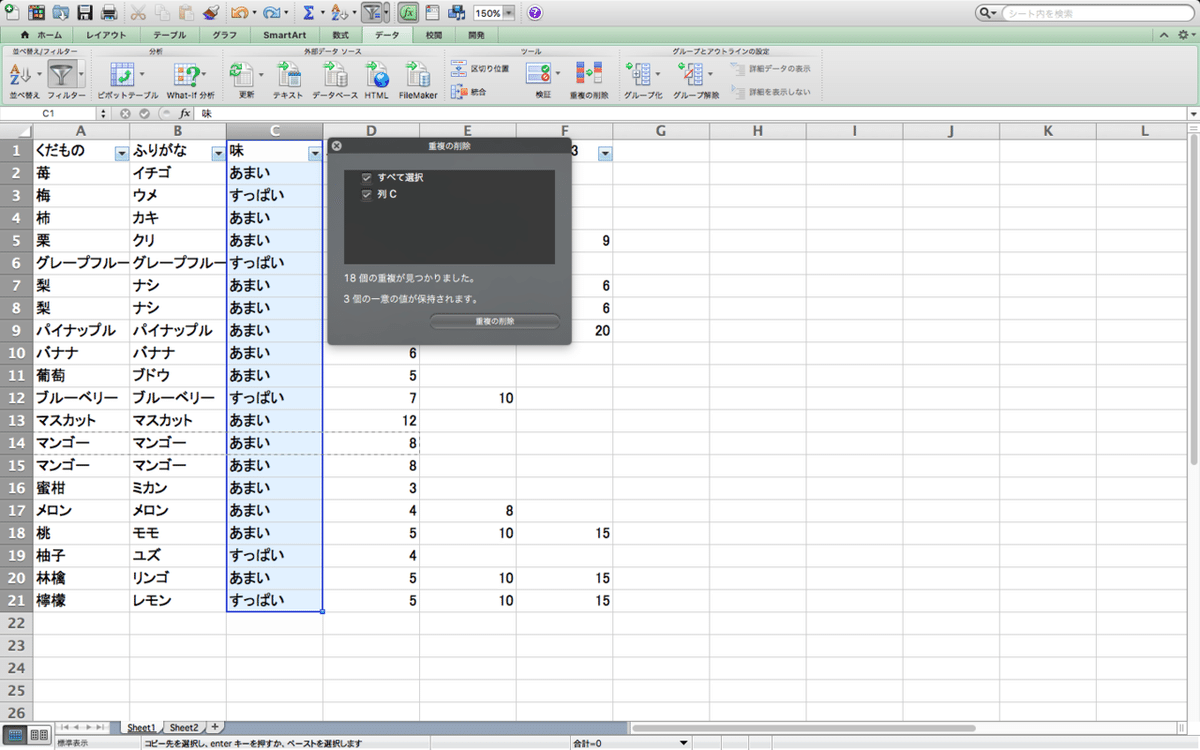1200x750 pixels.
Task: Switch to the SmartArt tab
Action: tap(285, 35)
